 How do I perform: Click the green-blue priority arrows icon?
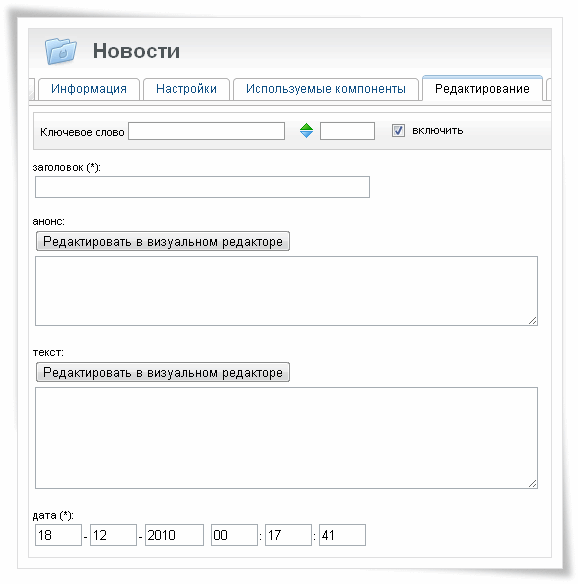coord(306,131)
